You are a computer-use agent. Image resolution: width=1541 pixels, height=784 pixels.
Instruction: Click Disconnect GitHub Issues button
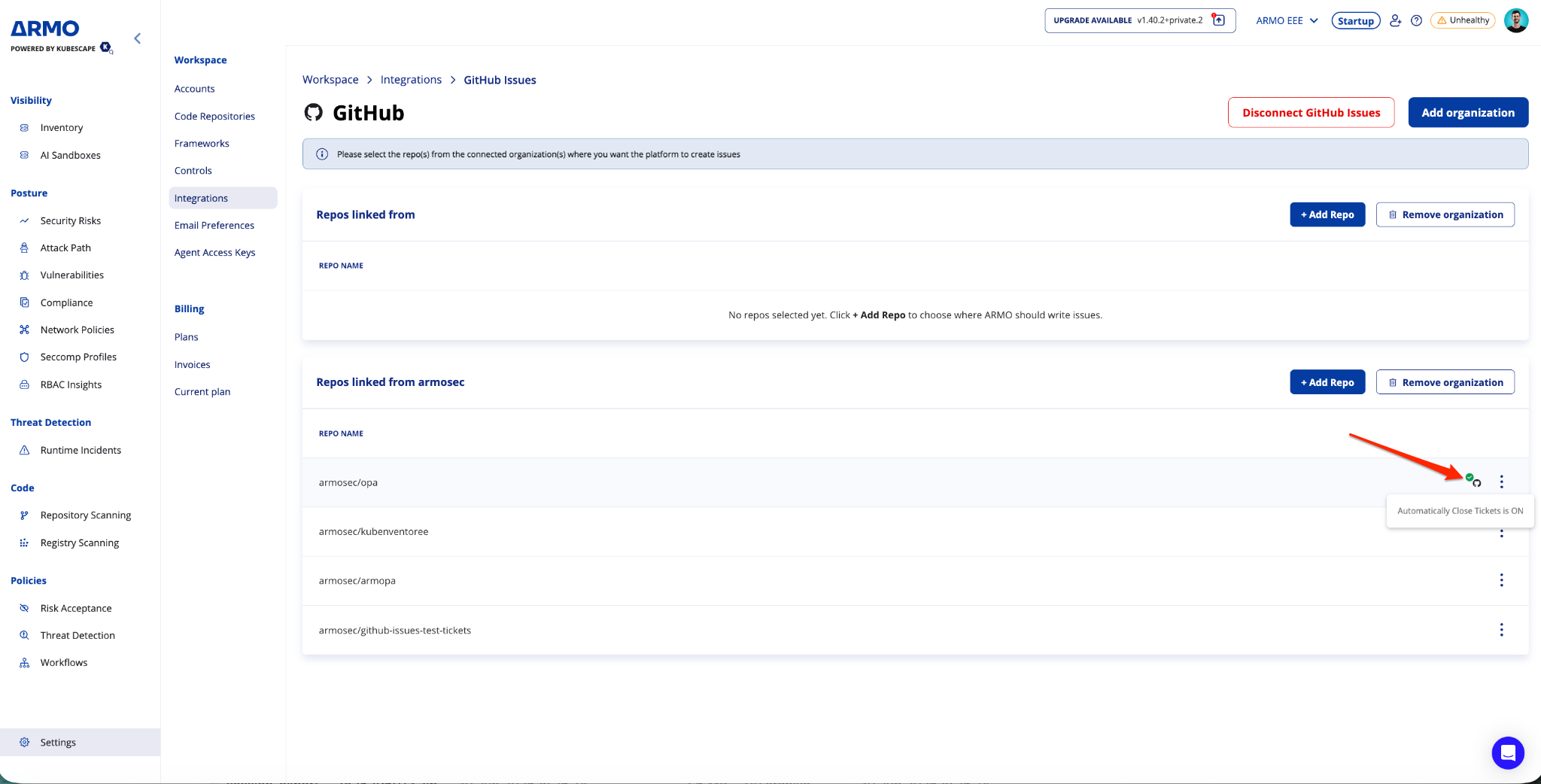click(1311, 113)
